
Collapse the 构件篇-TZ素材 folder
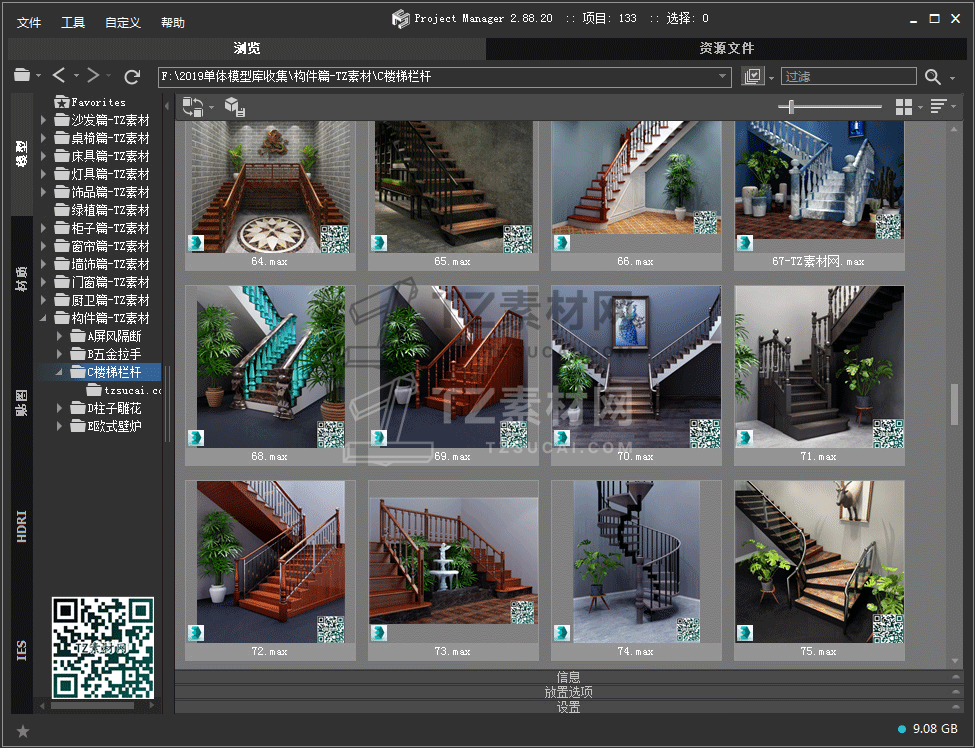click(x=44, y=318)
